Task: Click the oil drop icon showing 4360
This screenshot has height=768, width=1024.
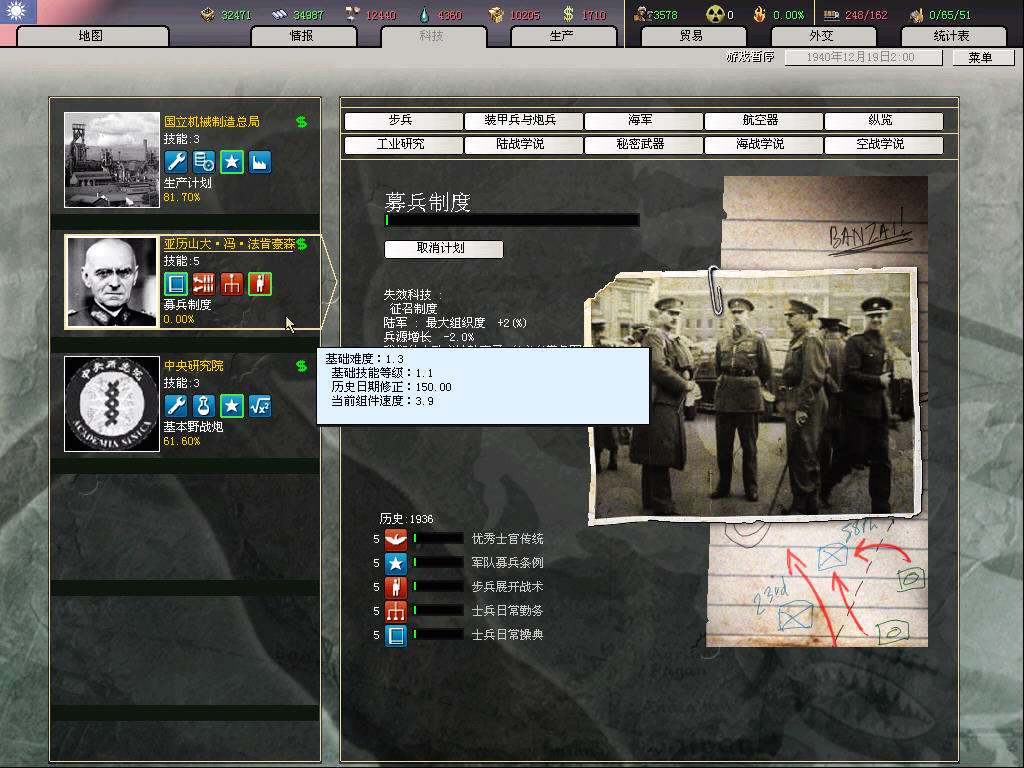Action: (425, 14)
